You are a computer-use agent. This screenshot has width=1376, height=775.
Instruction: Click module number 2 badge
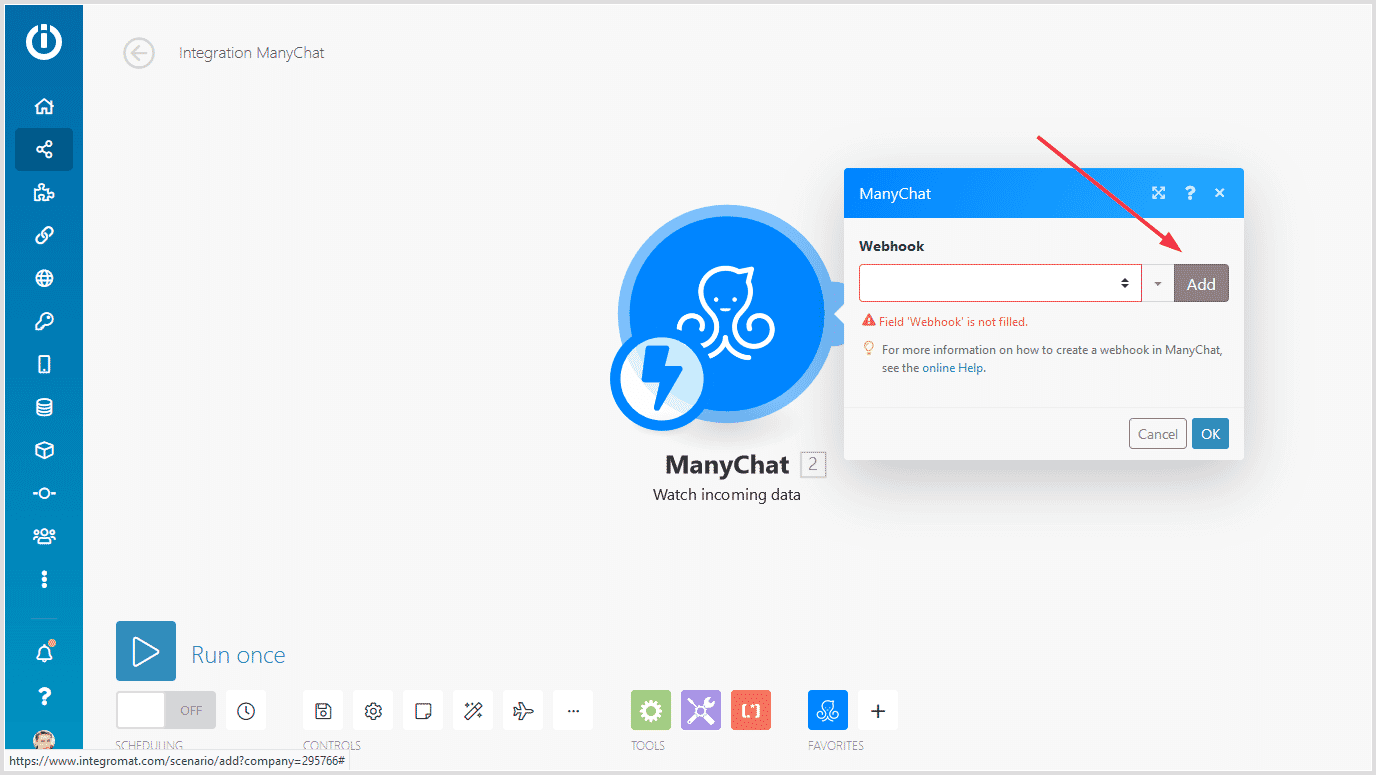pos(813,465)
